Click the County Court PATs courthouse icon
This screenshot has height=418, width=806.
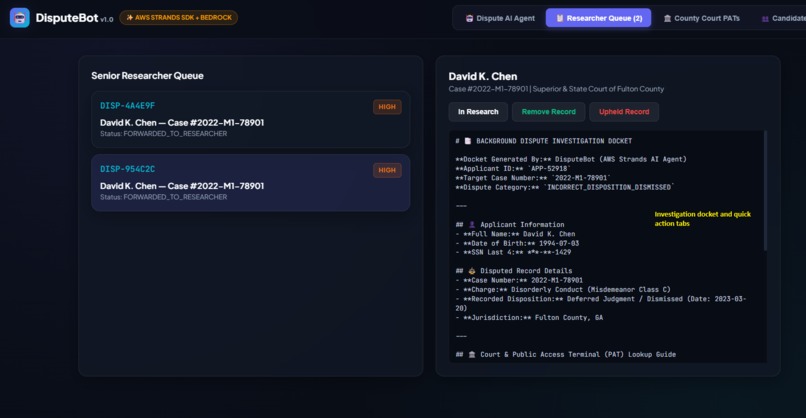point(667,19)
